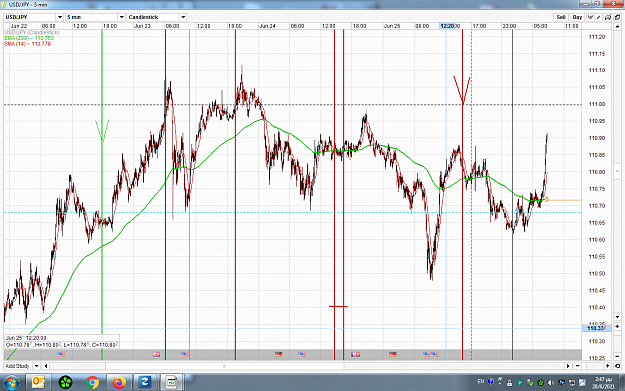Click the EMA (200) legend label
Screen dimensions: 625x391
click(x=29, y=38)
